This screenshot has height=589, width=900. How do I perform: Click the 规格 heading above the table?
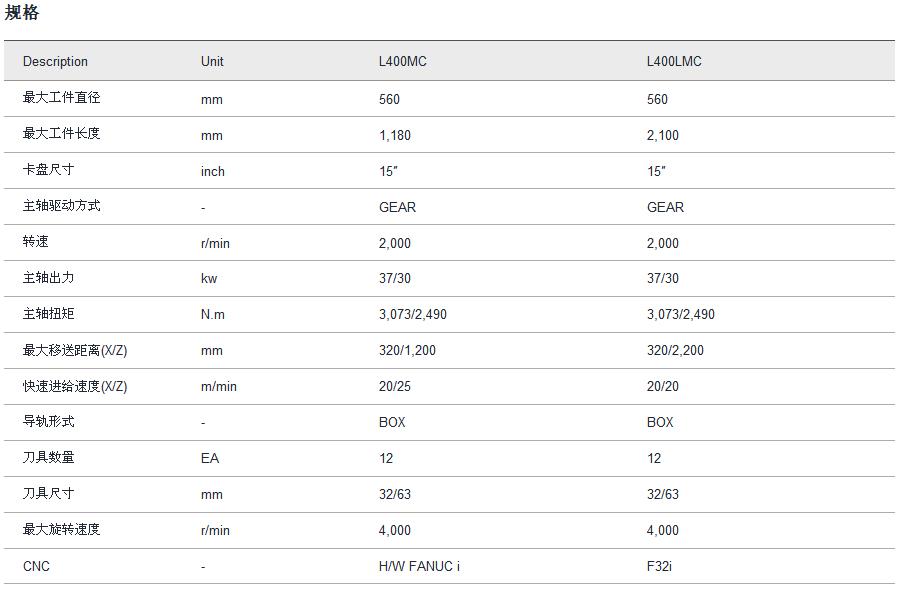coord(22,13)
